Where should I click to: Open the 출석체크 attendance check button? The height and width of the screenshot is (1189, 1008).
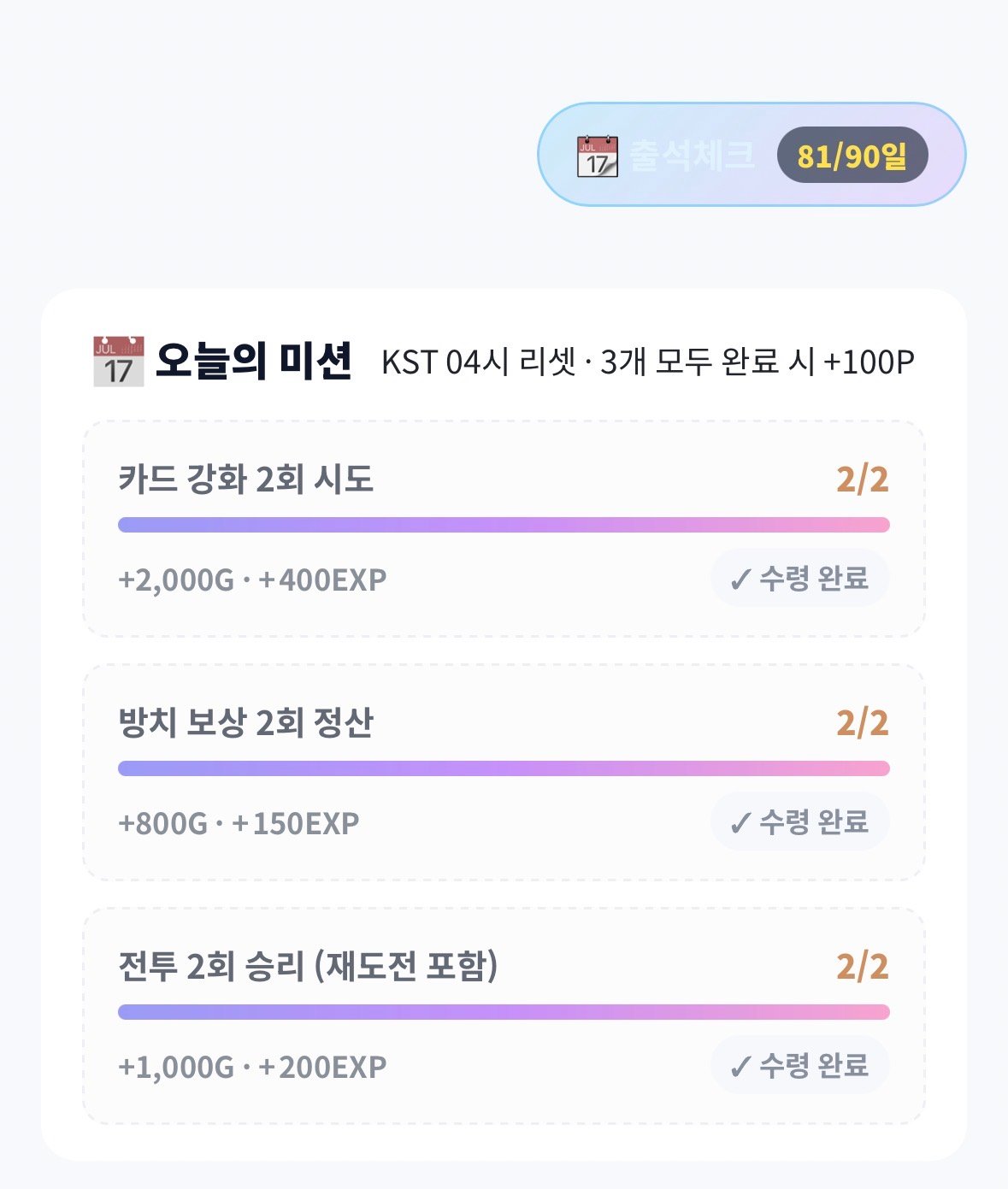click(752, 155)
